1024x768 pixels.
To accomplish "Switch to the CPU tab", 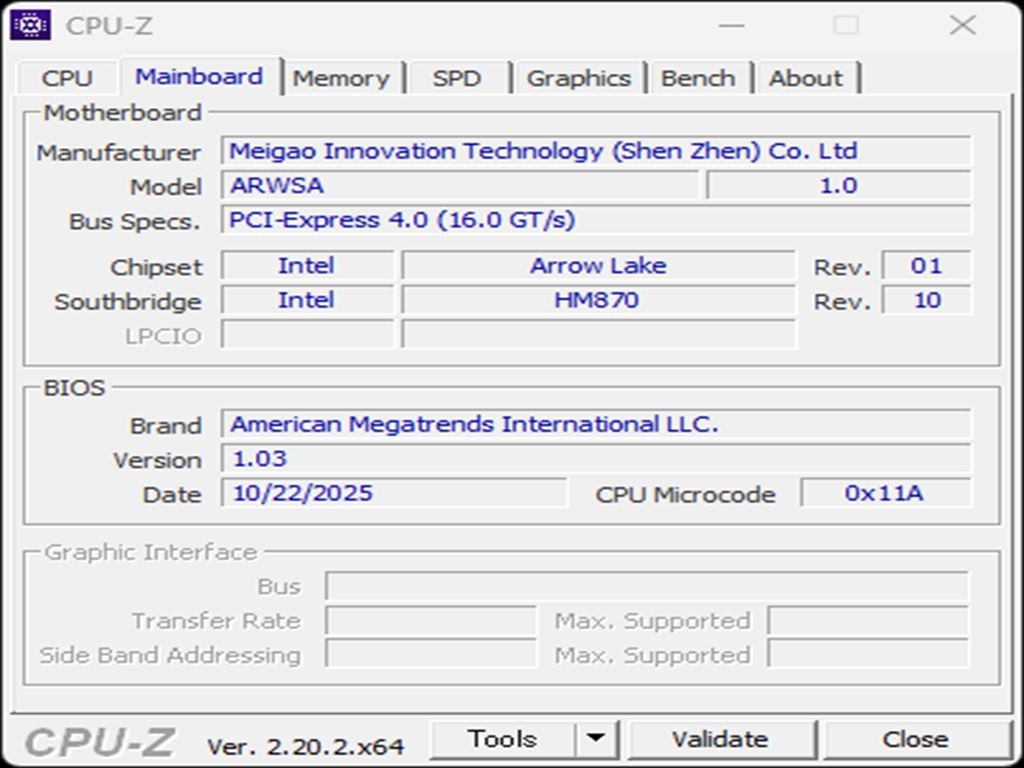I will coord(67,78).
